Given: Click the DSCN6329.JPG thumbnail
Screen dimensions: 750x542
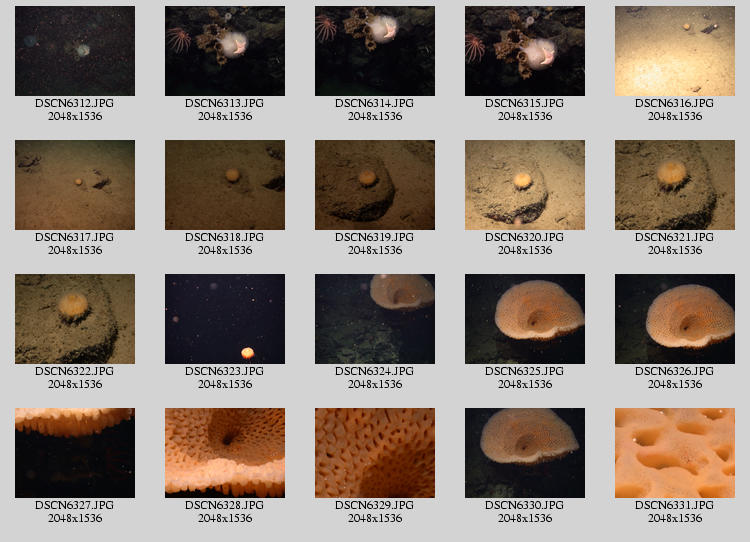Looking at the screenshot, I should (x=375, y=453).
